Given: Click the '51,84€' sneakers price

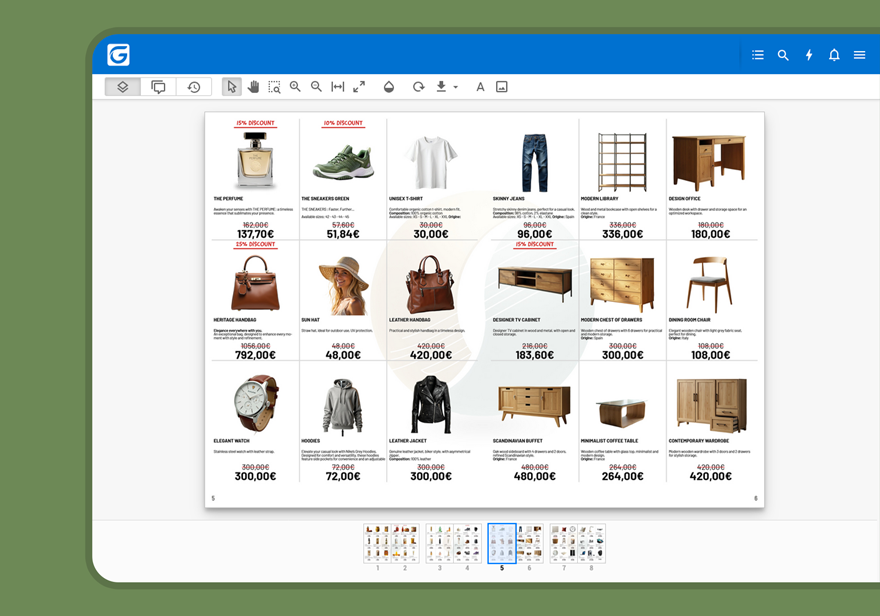Looking at the screenshot, I should click(343, 234).
